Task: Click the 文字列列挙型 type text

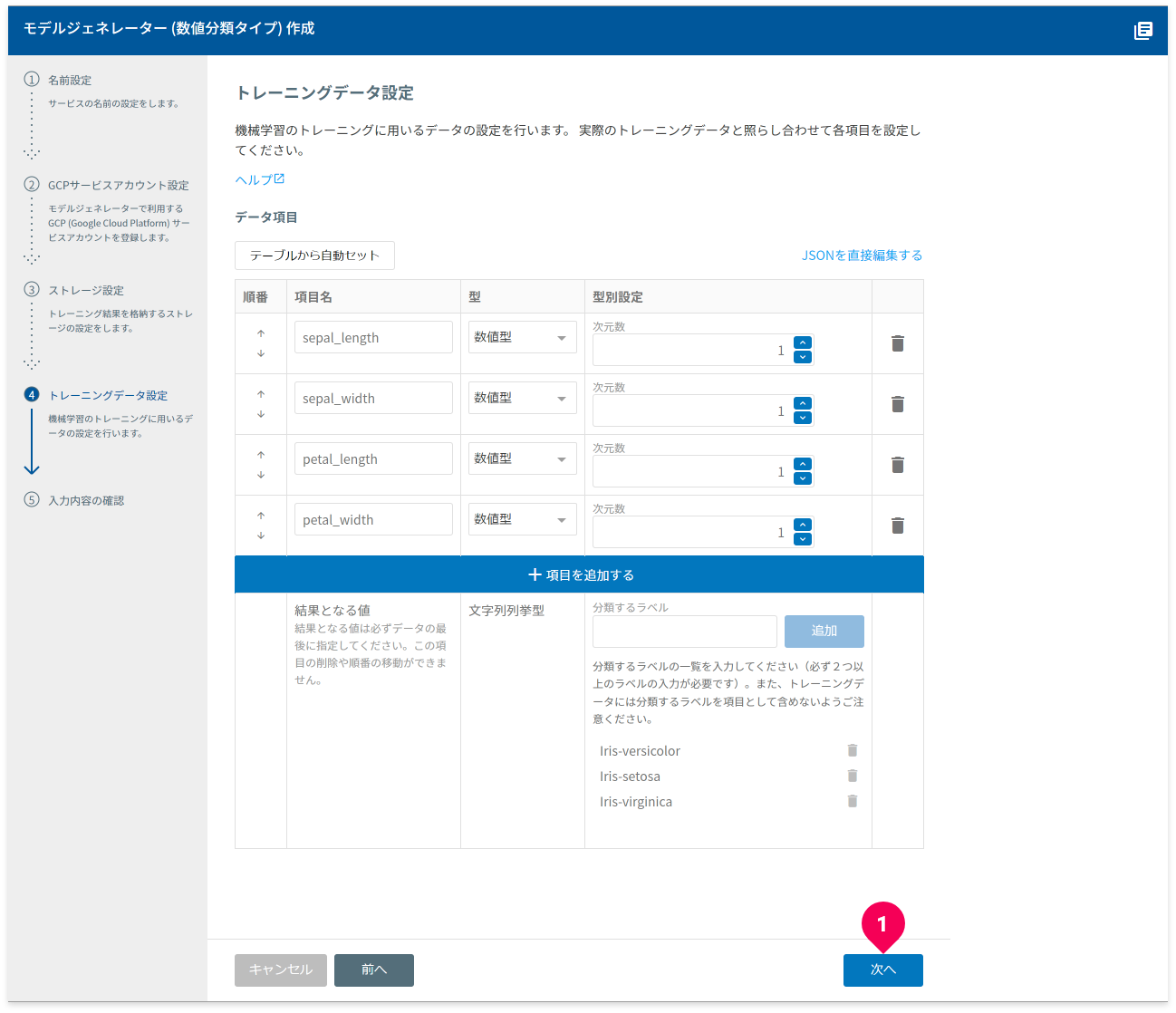Action: tap(506, 611)
